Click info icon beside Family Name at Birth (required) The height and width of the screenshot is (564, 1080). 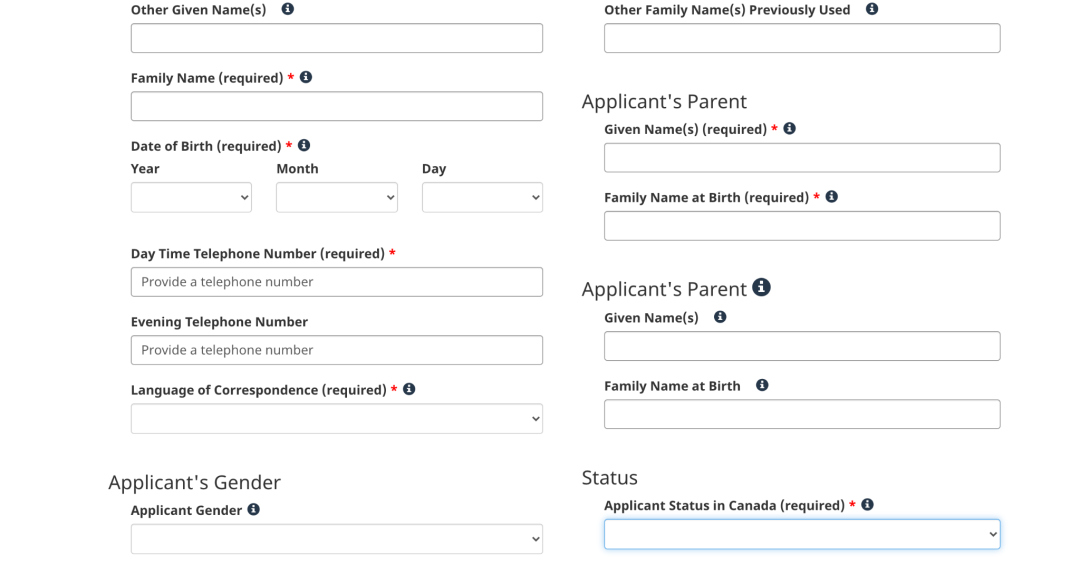coord(831,197)
